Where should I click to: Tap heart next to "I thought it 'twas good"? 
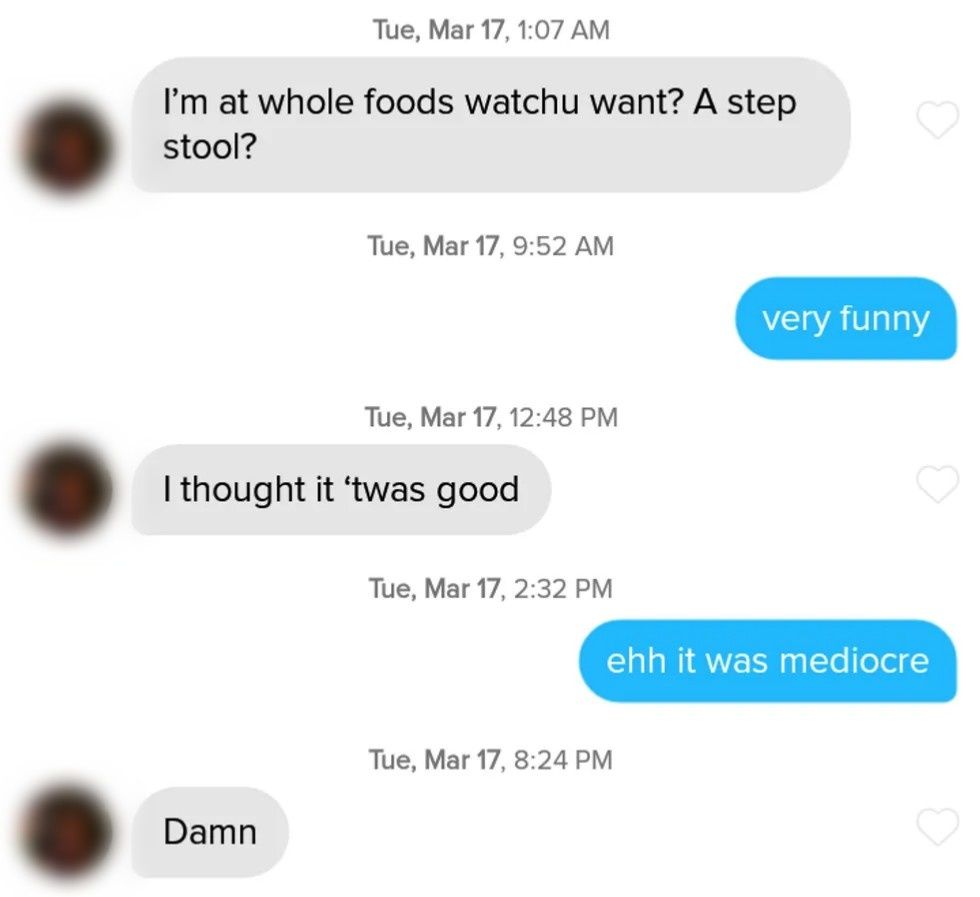938,484
